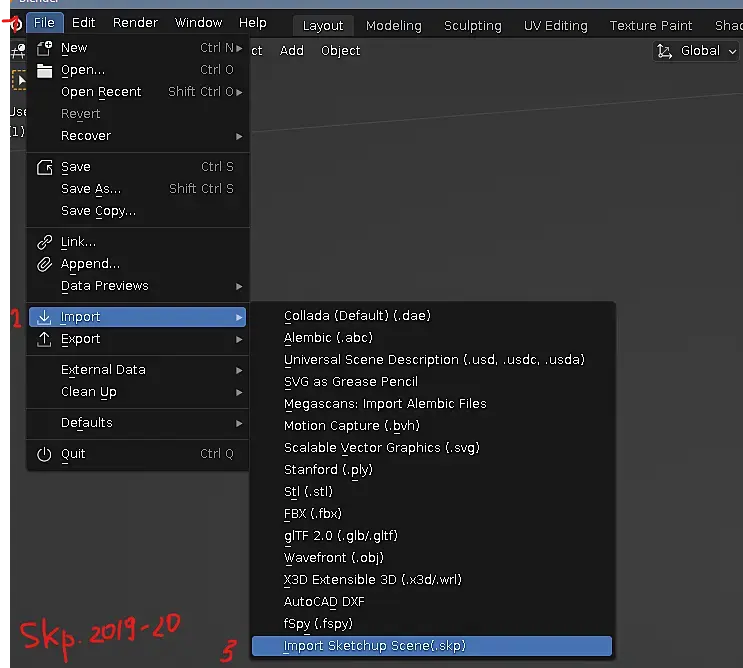This screenshot has width=743, height=668.
Task: Click the Quit power icon
Action: point(44,454)
